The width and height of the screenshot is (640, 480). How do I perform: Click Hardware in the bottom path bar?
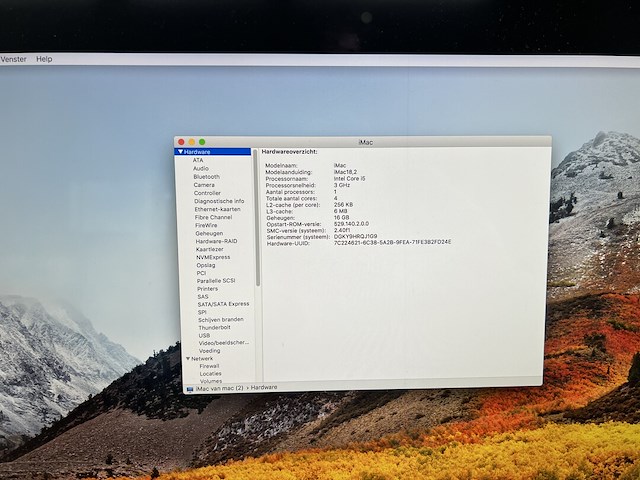(x=264, y=387)
